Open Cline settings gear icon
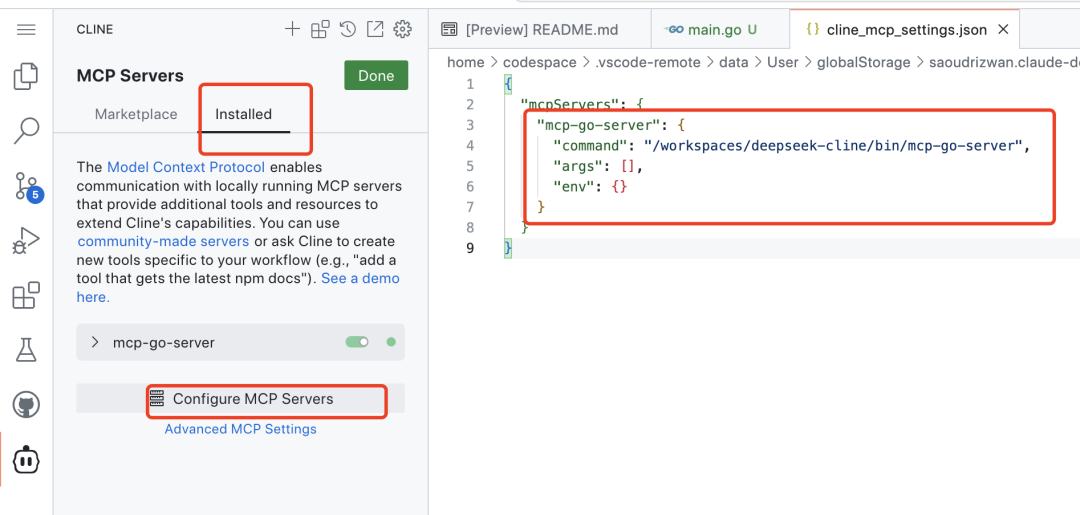 click(x=403, y=29)
